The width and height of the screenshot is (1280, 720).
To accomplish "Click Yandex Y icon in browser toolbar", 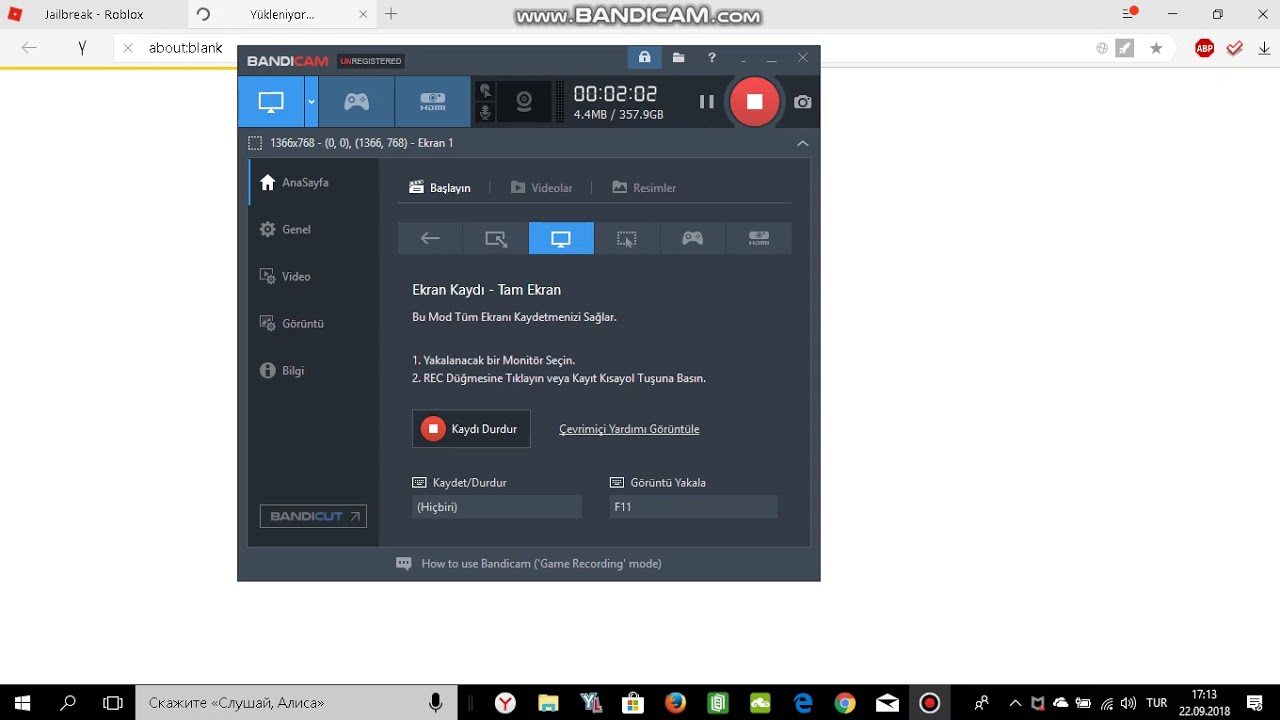I will coord(82,47).
